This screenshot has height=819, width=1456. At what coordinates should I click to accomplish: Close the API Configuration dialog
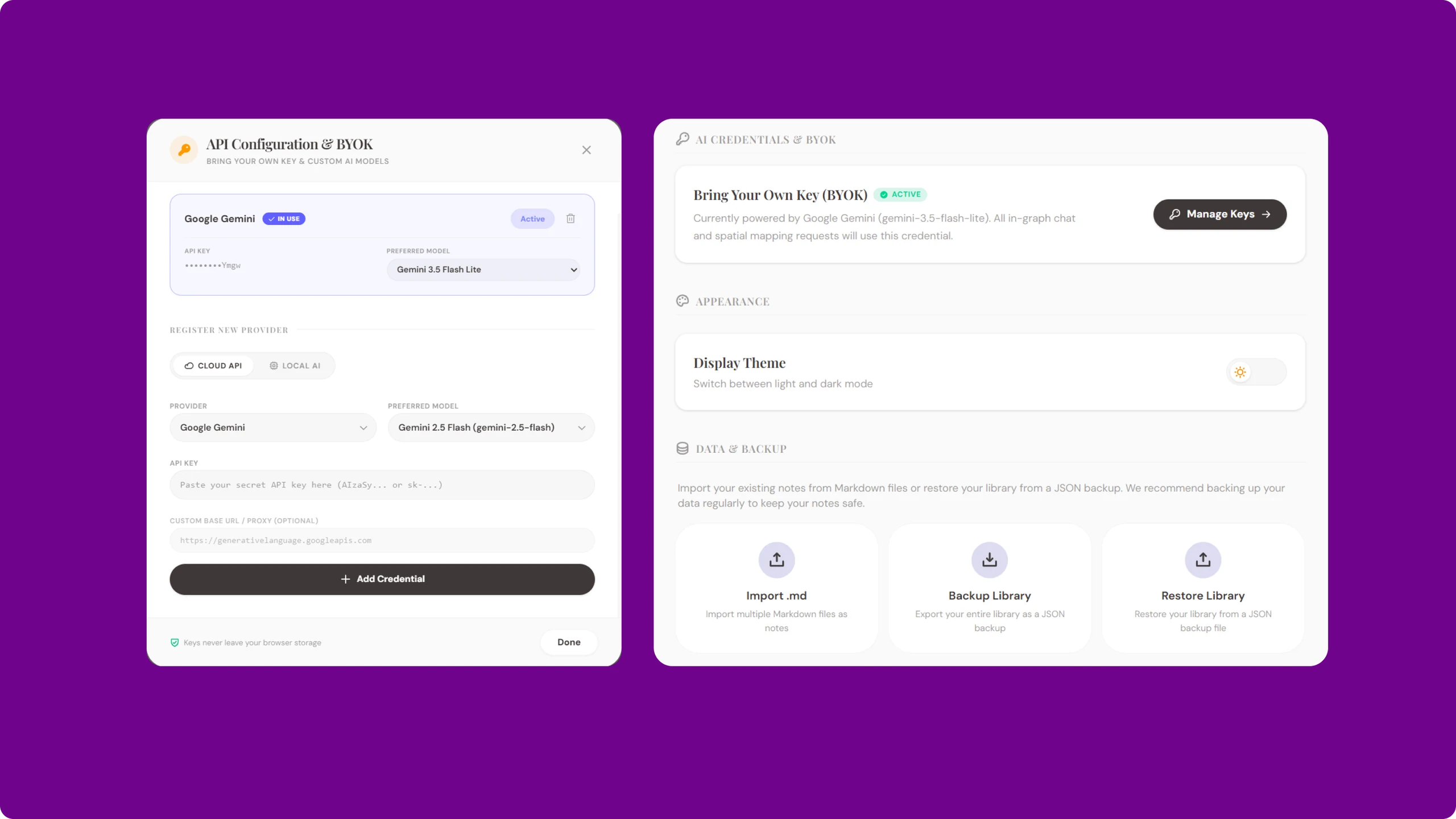(x=586, y=150)
